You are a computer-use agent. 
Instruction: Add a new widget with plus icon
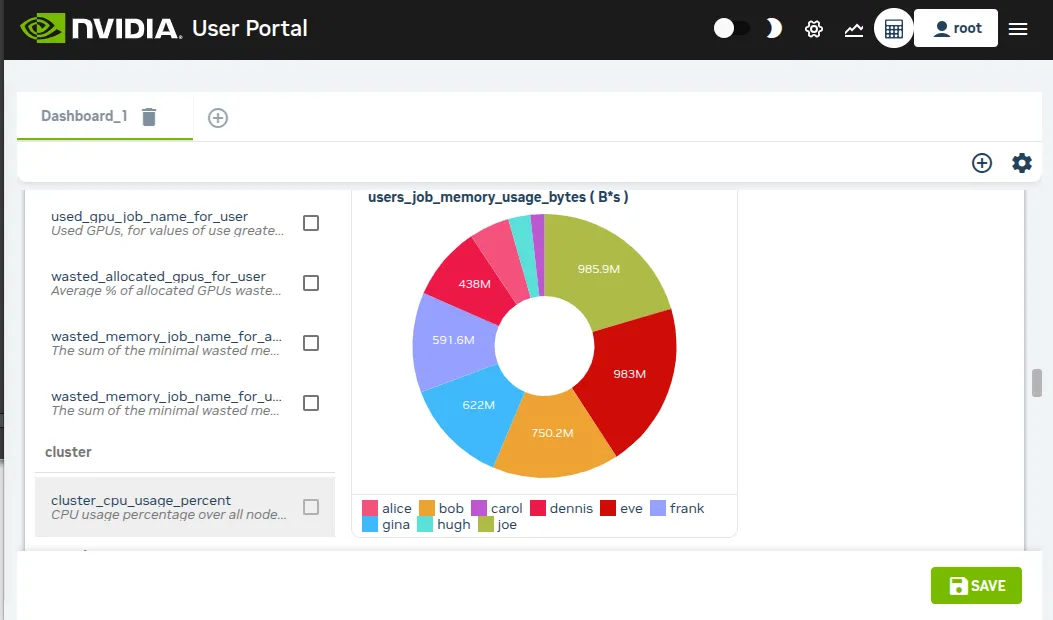[x=982, y=163]
